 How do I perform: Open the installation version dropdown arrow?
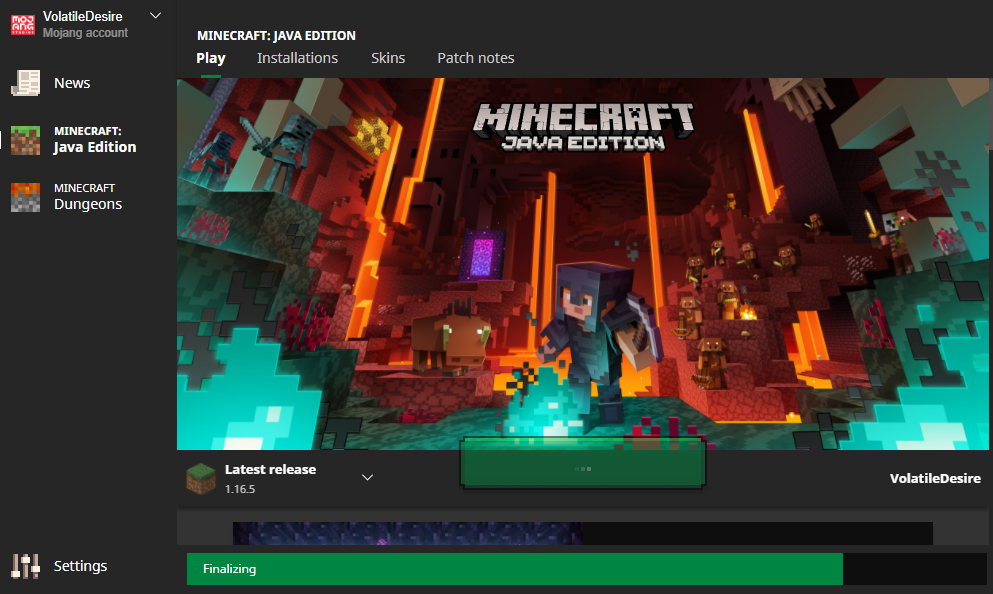(367, 478)
